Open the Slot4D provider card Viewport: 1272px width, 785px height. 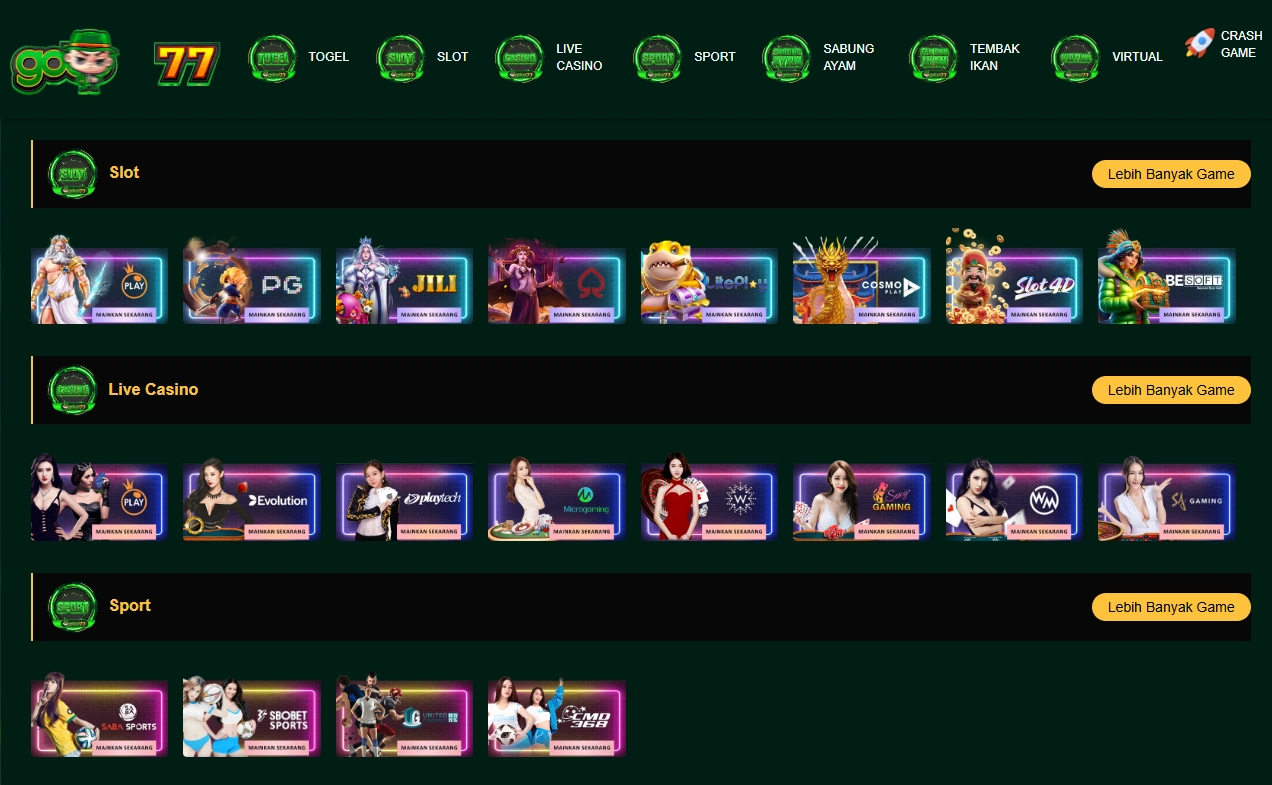[x=1014, y=277]
